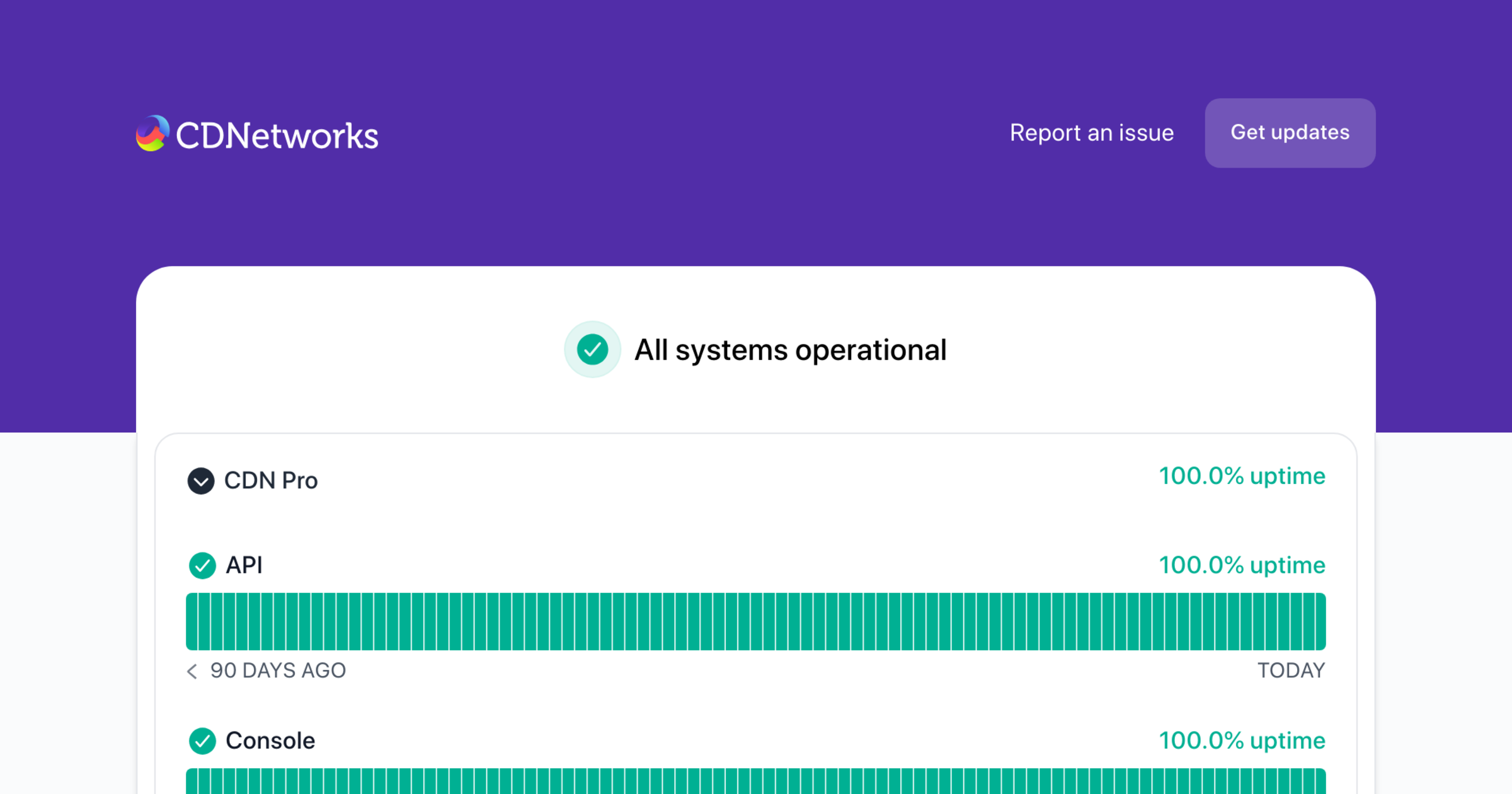The width and height of the screenshot is (1512, 794).
Task: Click the "All systems operational" heading
Action: click(x=791, y=350)
